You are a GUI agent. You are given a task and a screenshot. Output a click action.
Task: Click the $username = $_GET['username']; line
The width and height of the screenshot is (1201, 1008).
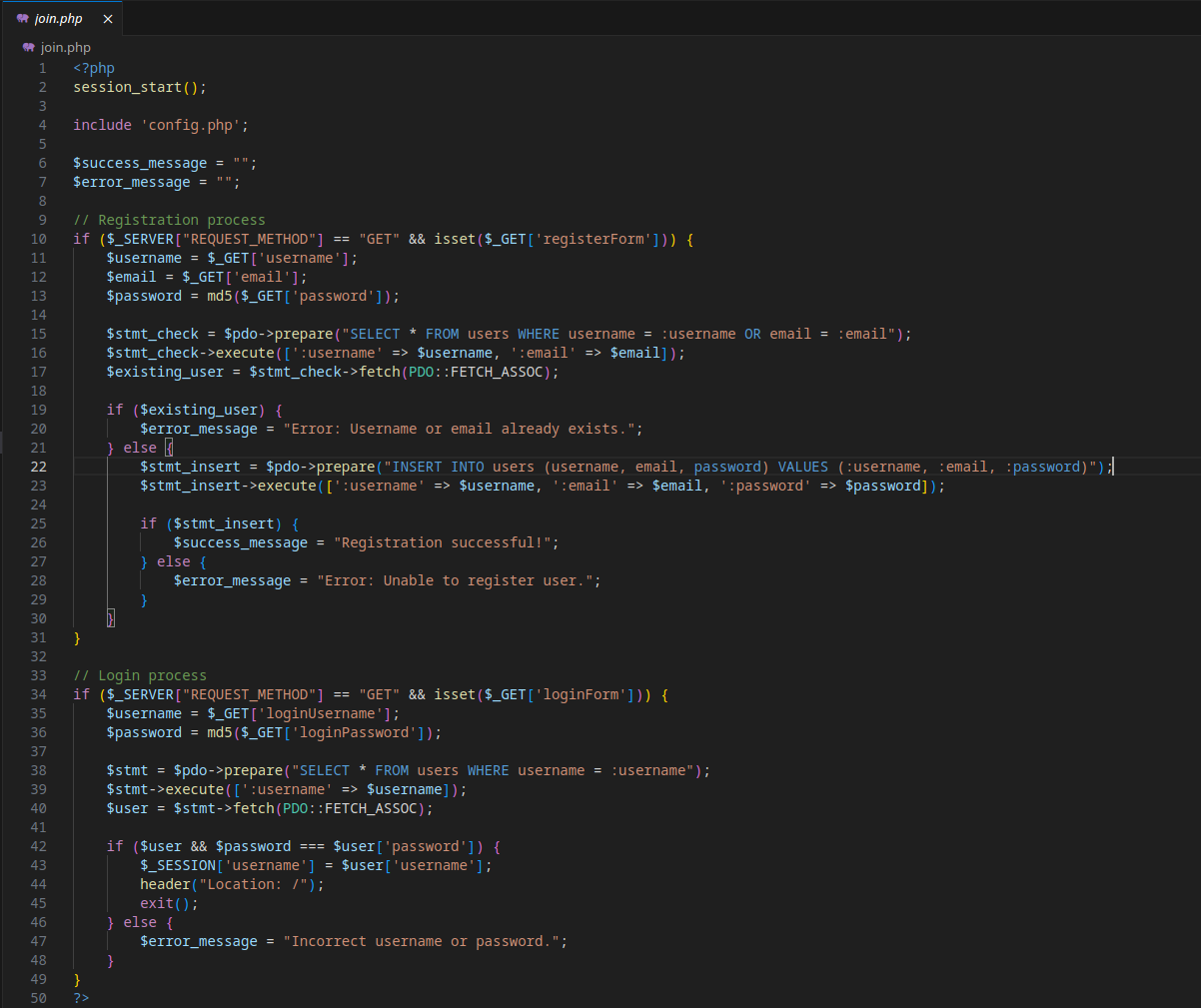(x=232, y=258)
